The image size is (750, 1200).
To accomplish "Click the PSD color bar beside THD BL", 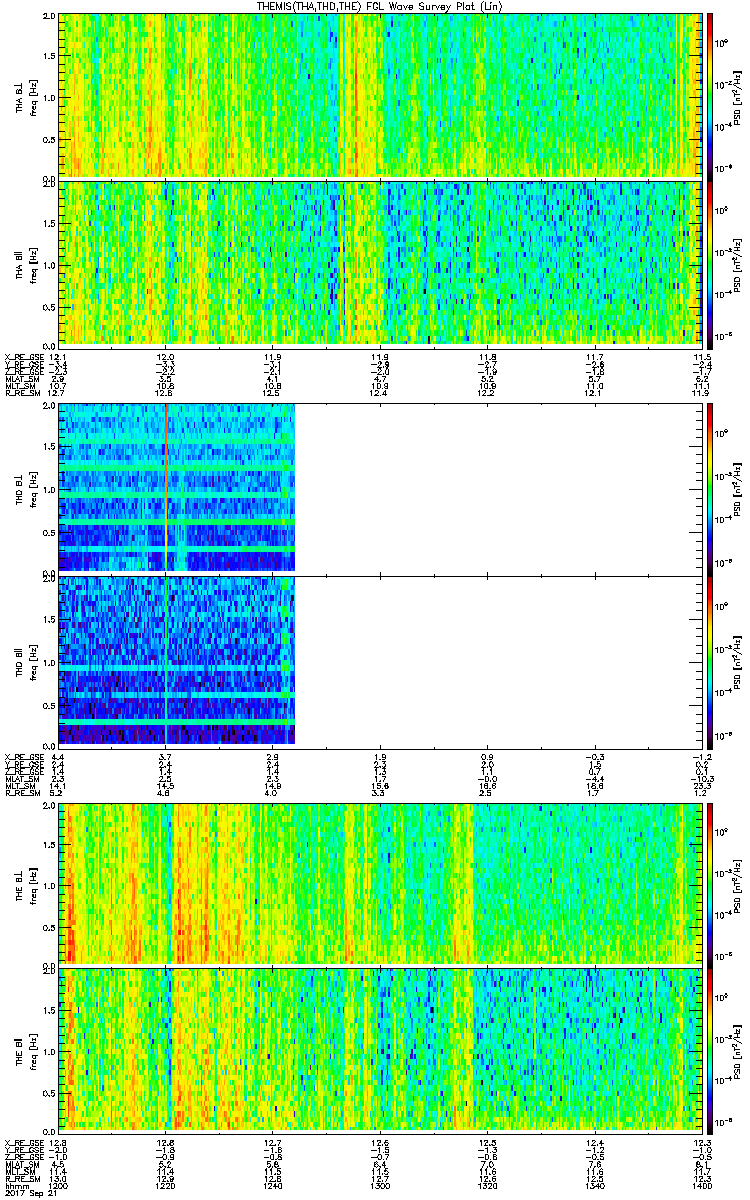I will coord(710,487).
